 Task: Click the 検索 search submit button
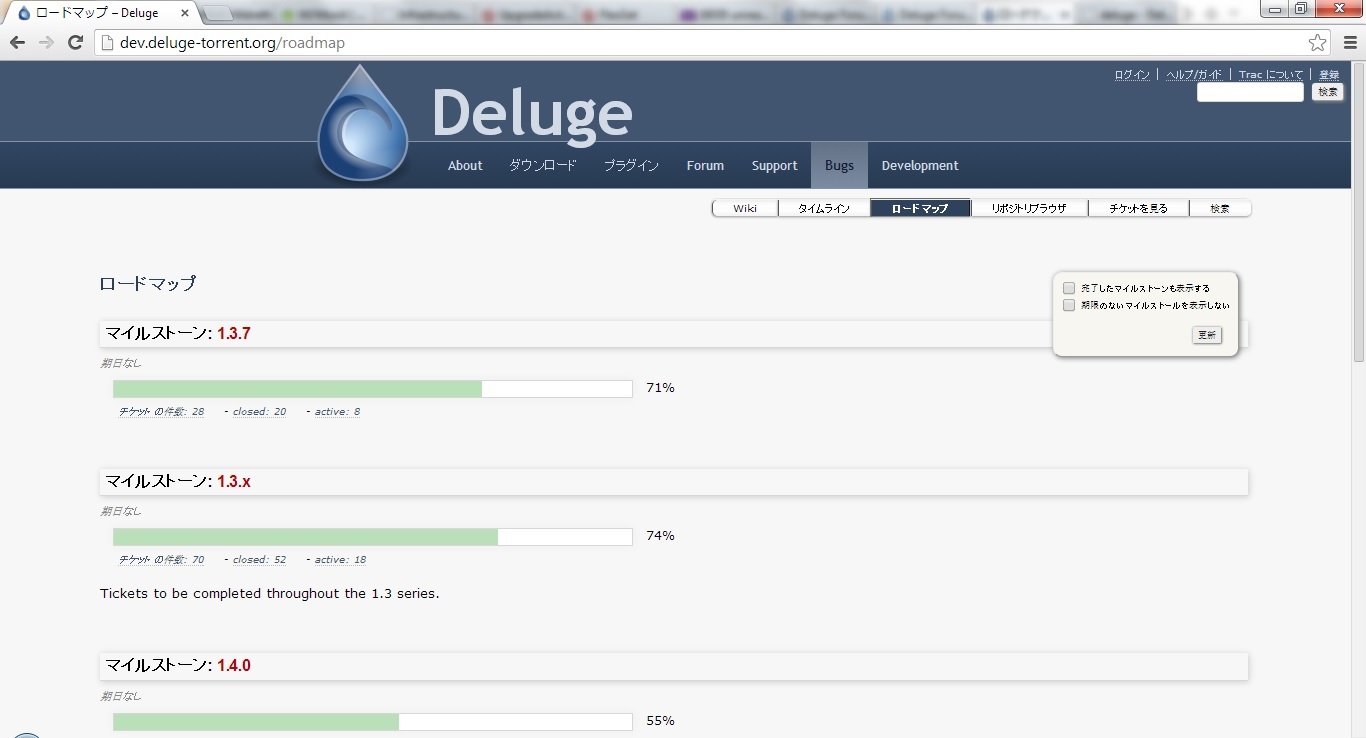[x=1327, y=92]
